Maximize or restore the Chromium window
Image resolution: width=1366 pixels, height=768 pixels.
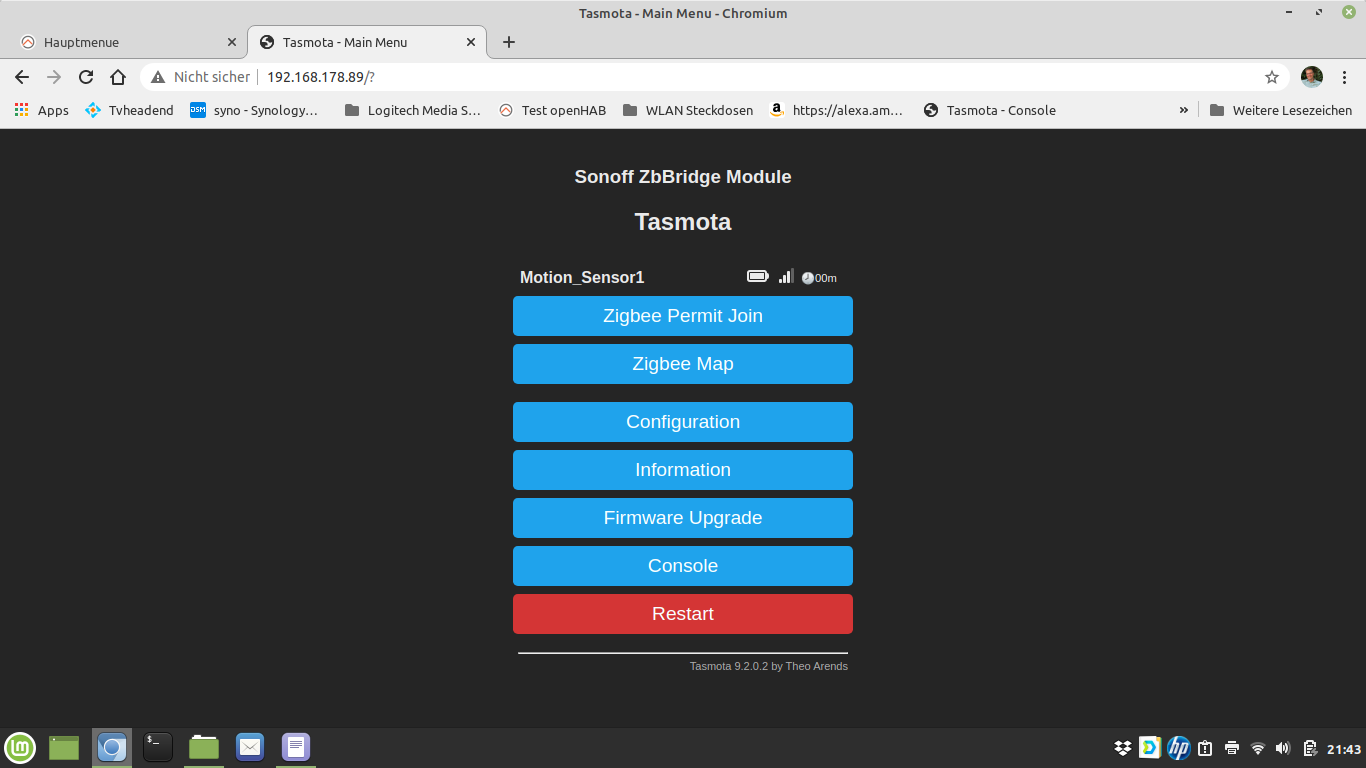(x=1319, y=12)
